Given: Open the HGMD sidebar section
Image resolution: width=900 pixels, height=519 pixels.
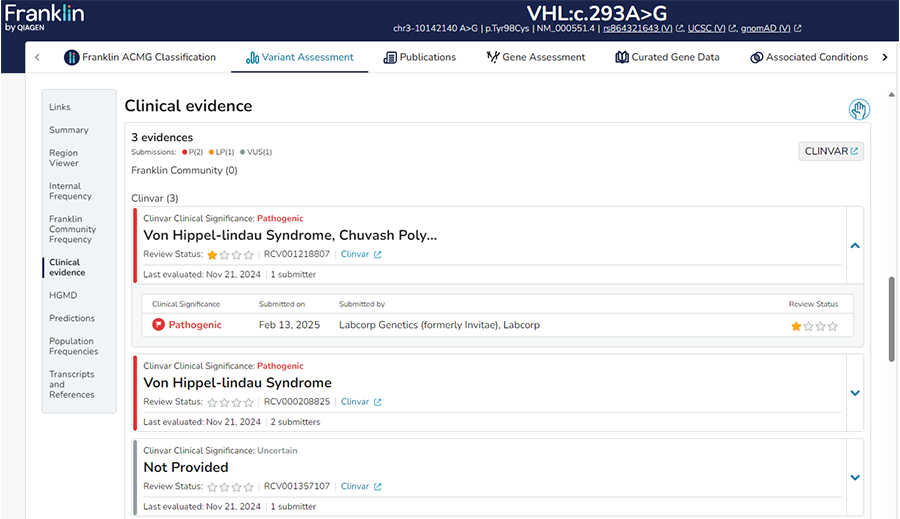Looking at the screenshot, I should tap(62, 295).
